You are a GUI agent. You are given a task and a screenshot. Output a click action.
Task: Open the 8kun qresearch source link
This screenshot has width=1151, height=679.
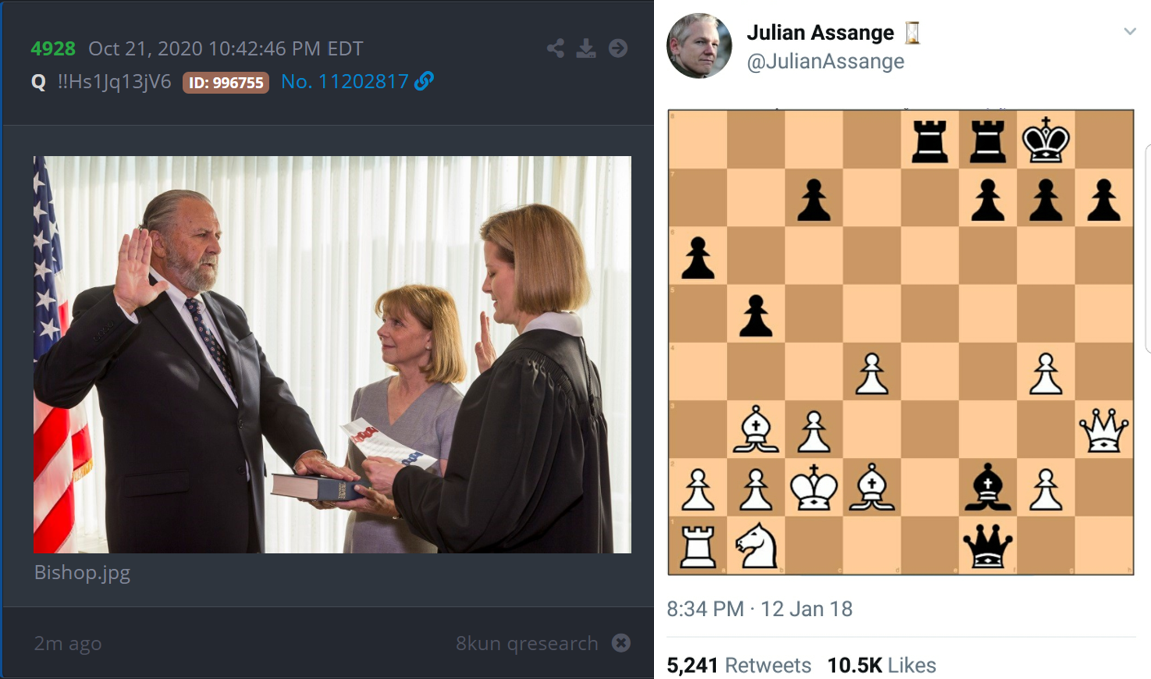pos(526,643)
